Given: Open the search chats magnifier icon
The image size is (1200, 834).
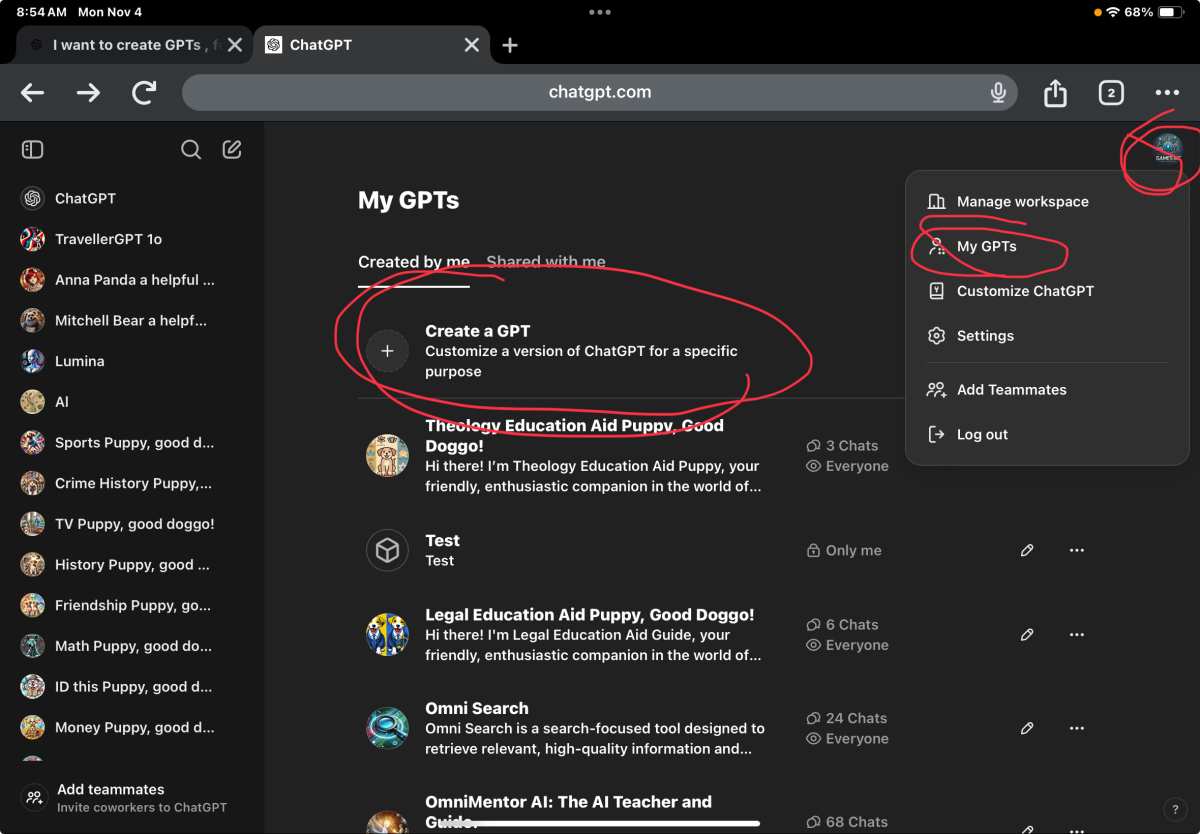Looking at the screenshot, I should click(191, 149).
